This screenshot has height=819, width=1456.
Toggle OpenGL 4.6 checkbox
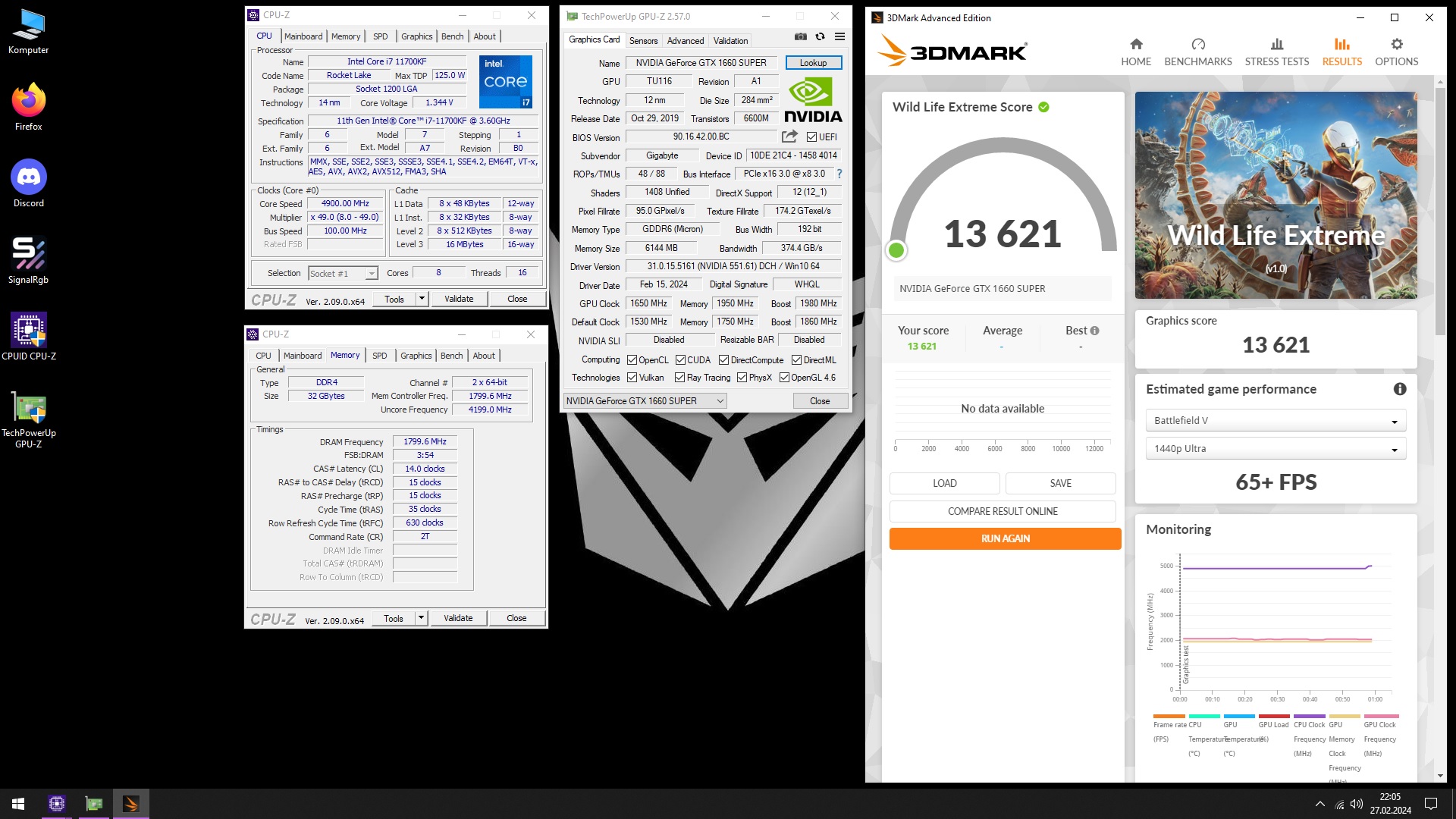784,378
